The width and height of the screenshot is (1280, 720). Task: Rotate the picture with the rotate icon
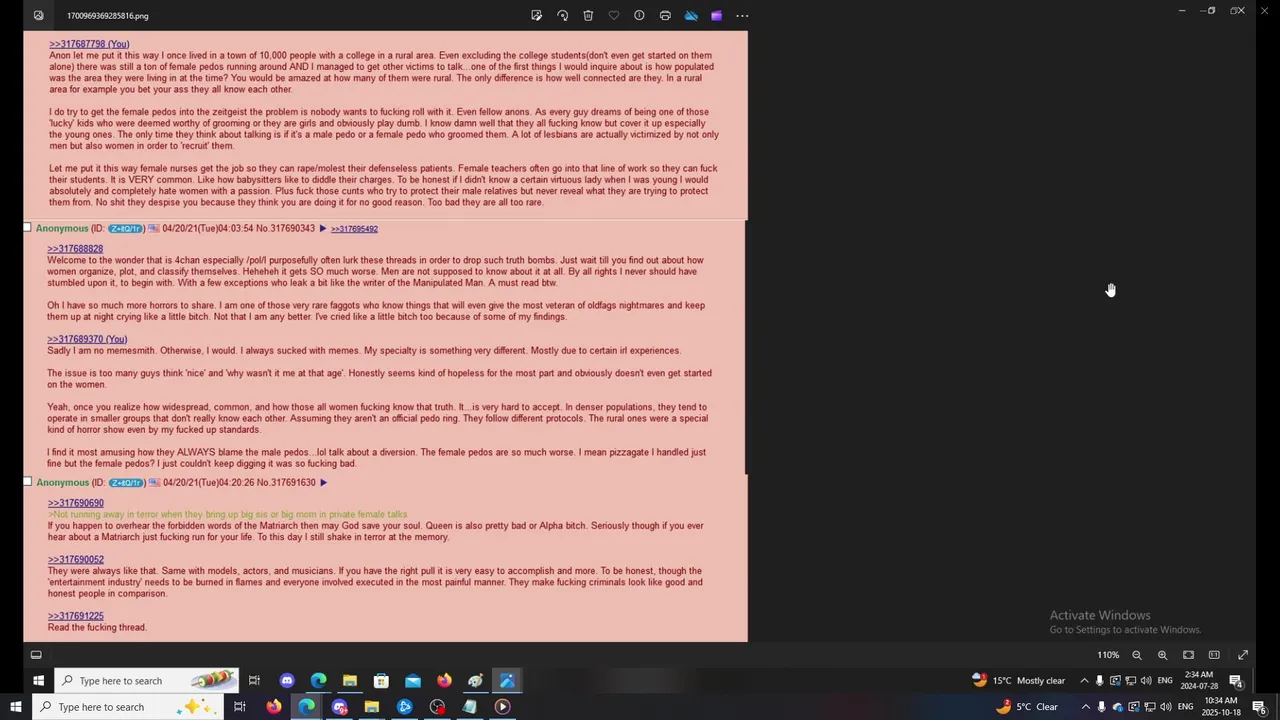pyautogui.click(x=562, y=15)
